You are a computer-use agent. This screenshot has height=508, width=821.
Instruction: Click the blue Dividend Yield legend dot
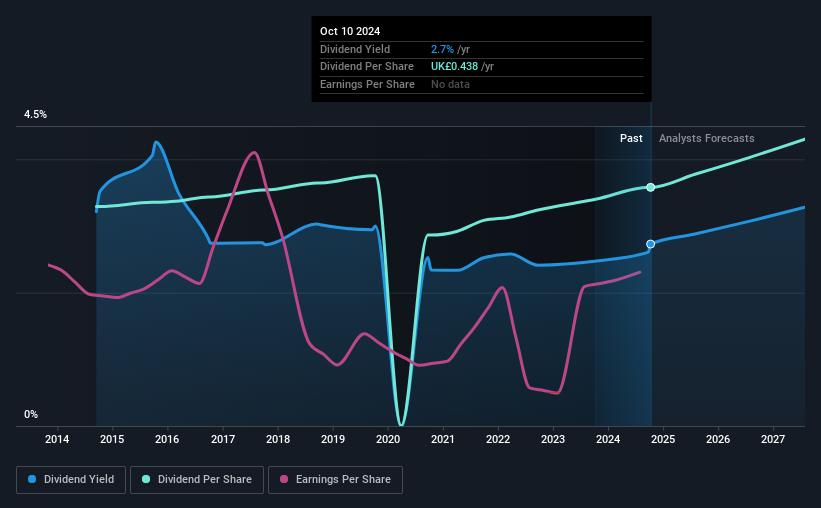[x=32, y=479]
